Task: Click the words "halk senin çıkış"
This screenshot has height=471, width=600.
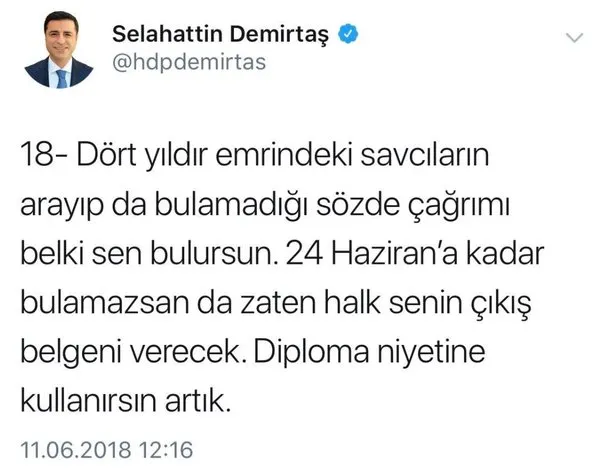Action: click(x=428, y=305)
